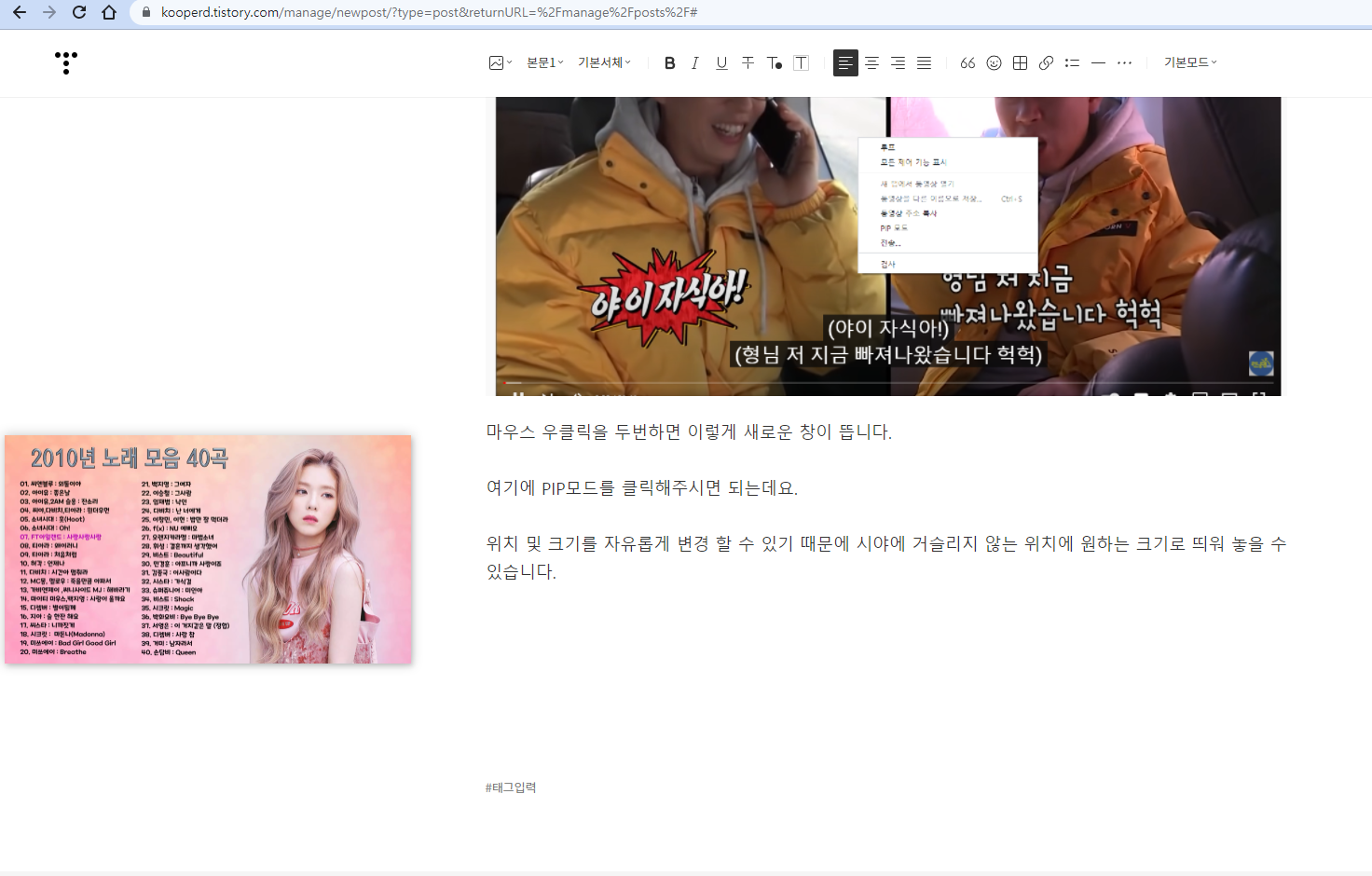This screenshot has width=1372, height=876.
Task: Open the insert image dropdown
Action: point(501,62)
